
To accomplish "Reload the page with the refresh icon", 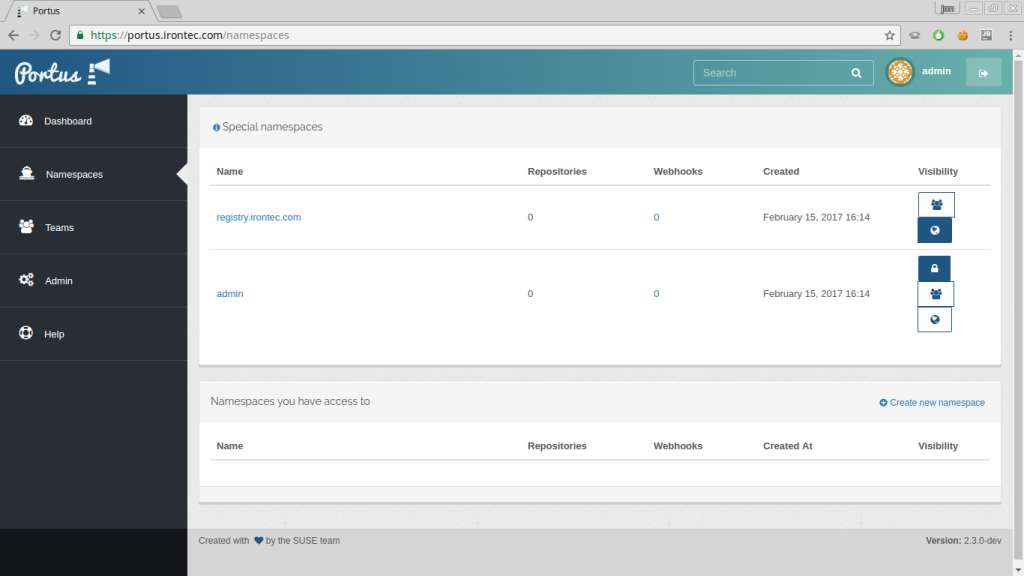I will pos(55,34).
